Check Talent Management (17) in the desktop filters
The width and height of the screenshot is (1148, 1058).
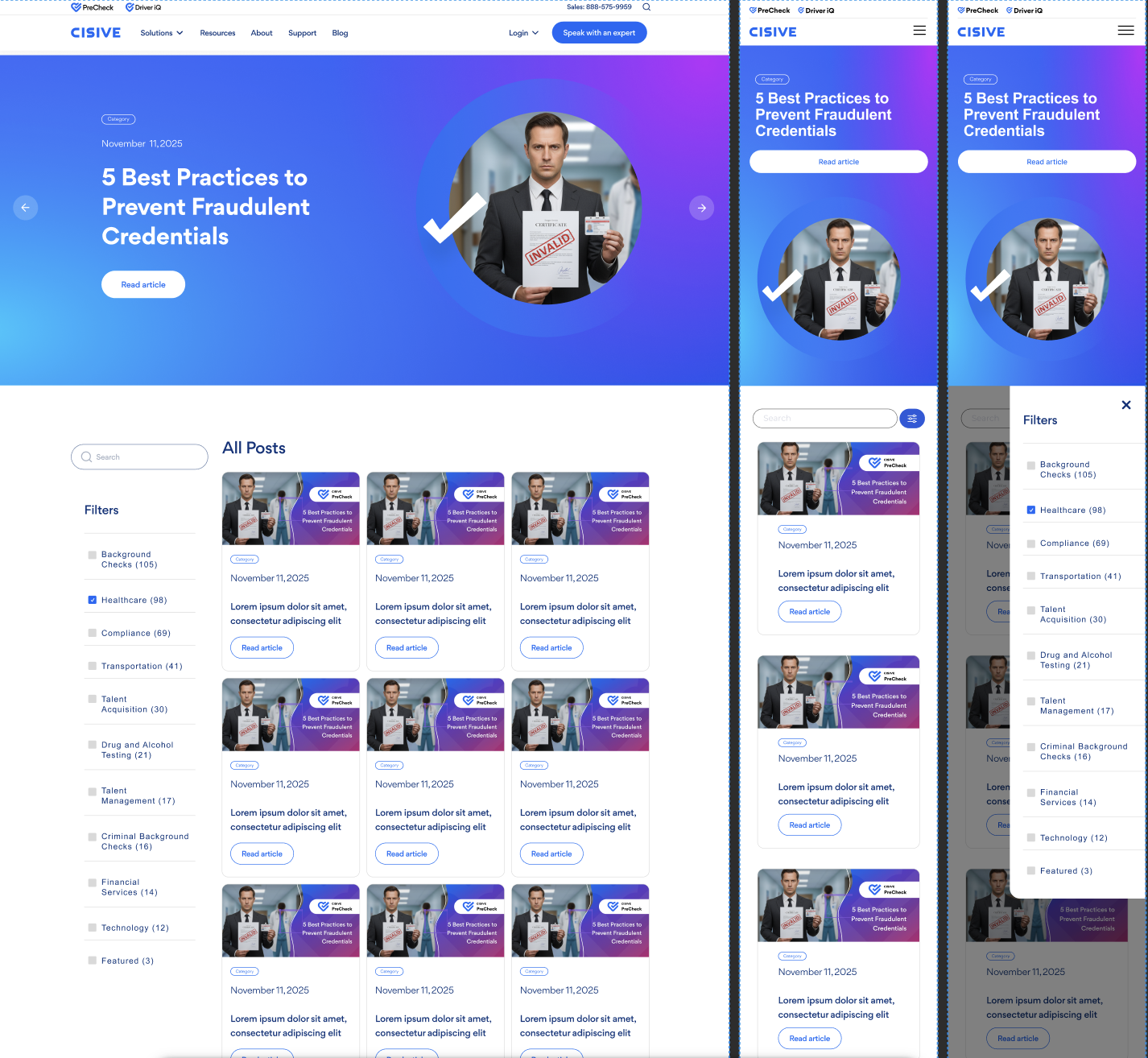click(93, 791)
